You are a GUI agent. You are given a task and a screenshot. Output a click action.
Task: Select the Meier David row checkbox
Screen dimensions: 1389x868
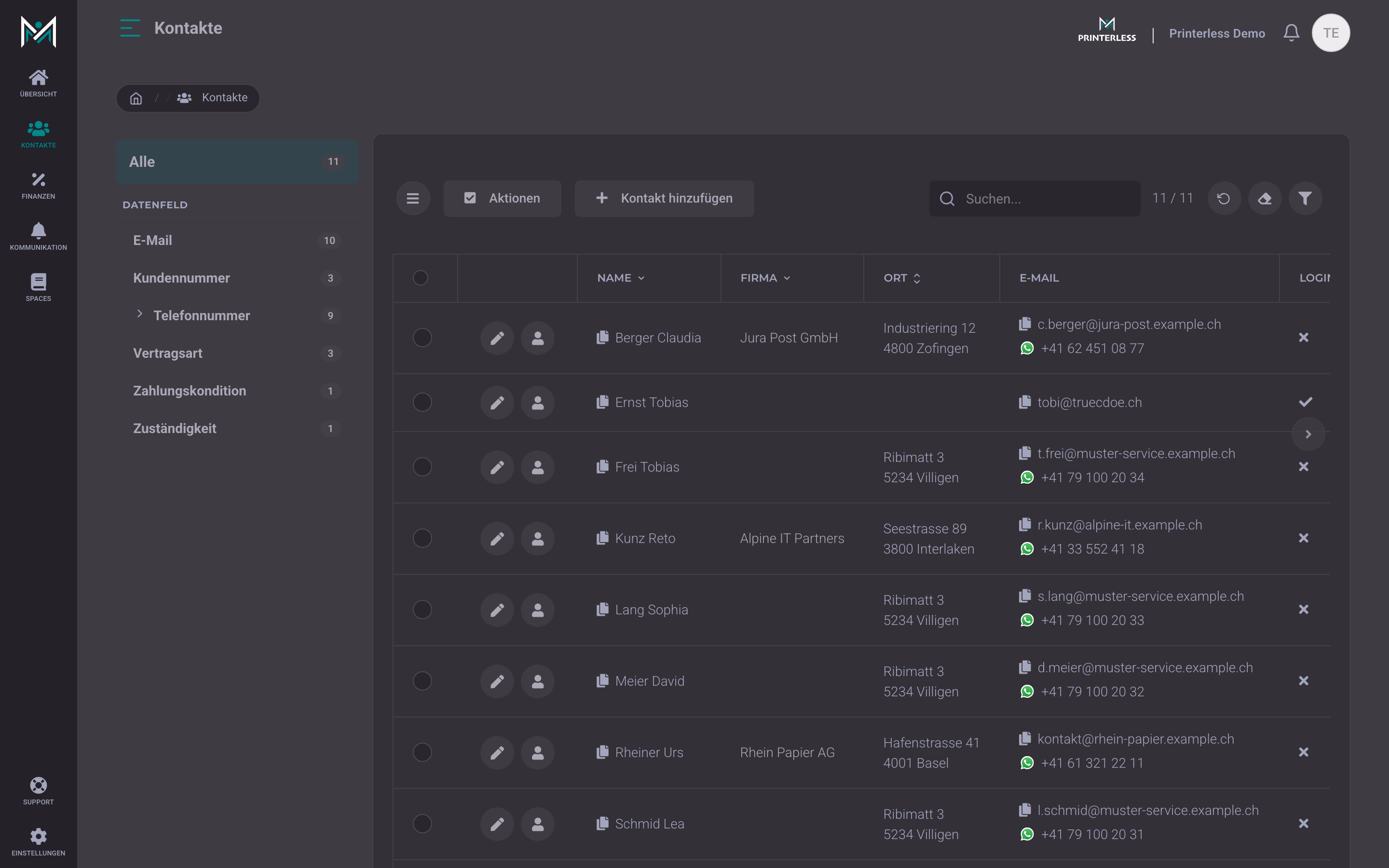422,681
